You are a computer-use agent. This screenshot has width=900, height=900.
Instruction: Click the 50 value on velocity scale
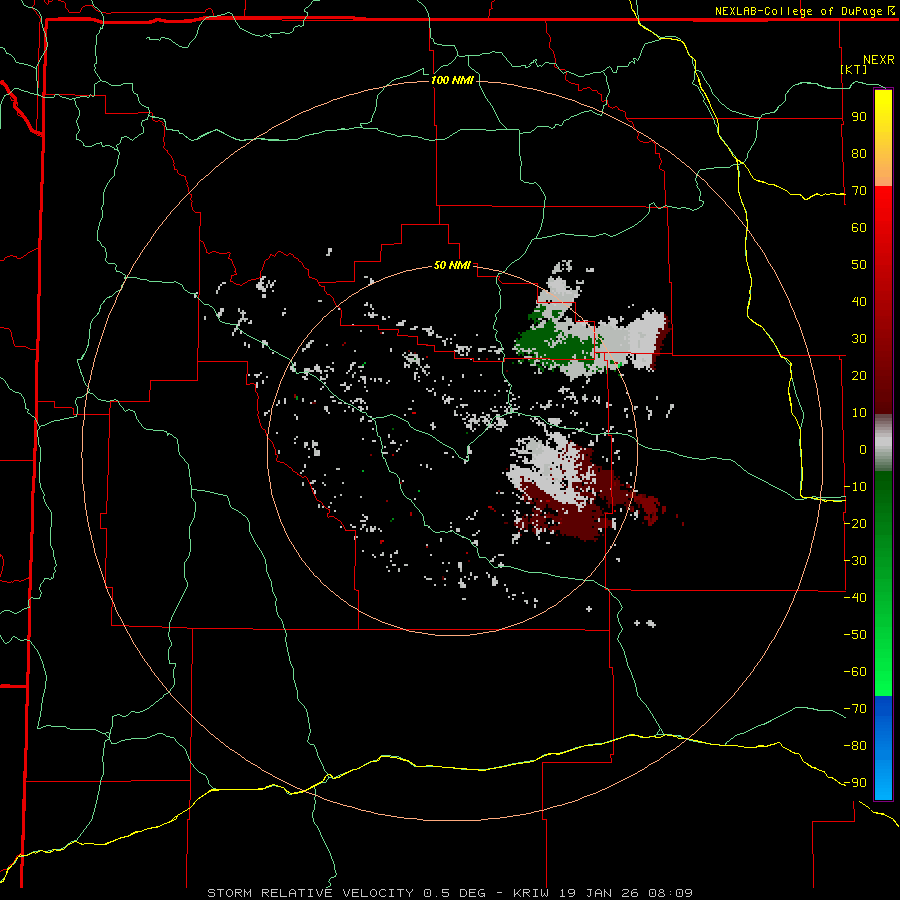click(x=859, y=265)
